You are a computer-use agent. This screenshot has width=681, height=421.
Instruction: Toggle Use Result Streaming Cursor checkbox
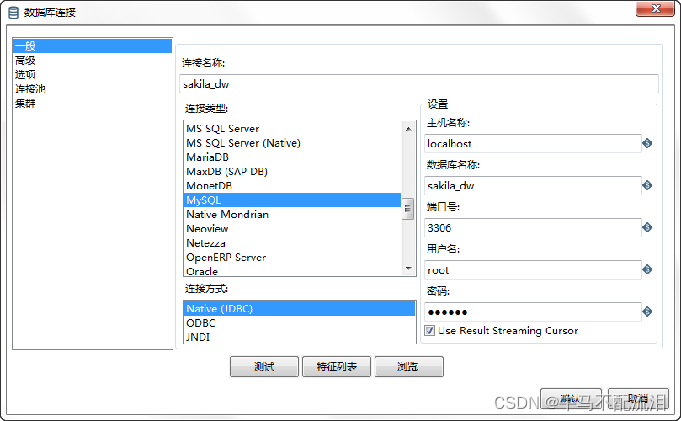430,331
